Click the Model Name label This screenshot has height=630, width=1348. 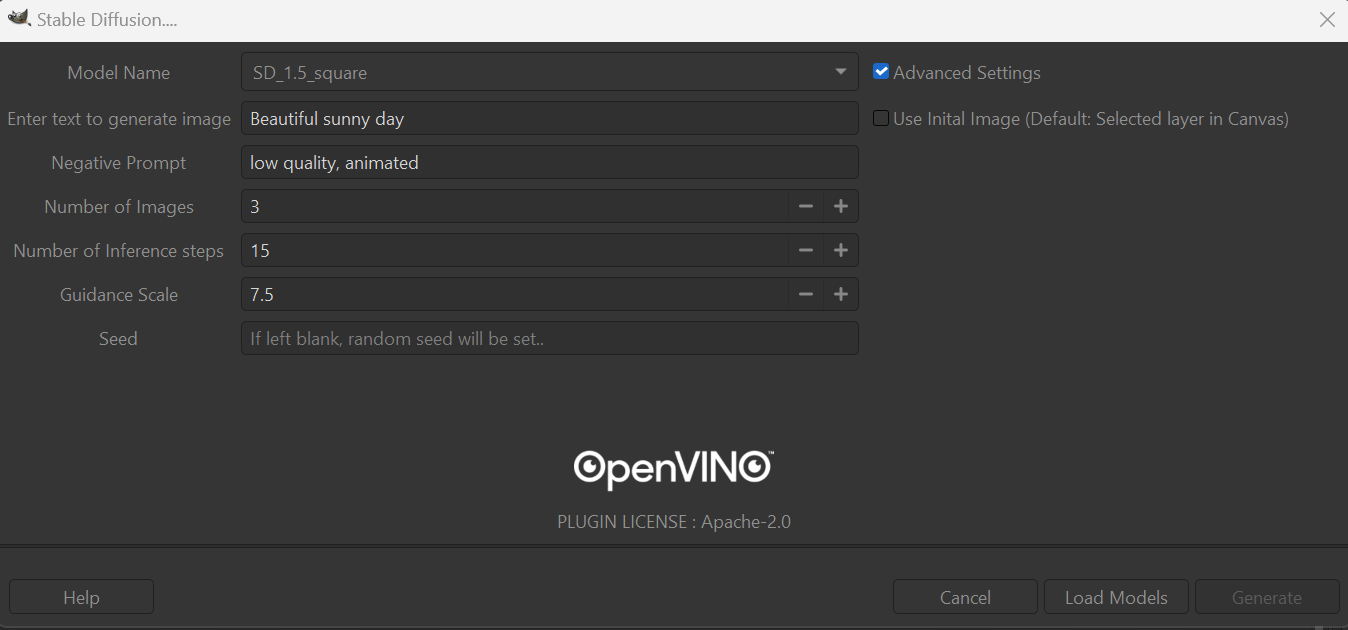click(119, 73)
